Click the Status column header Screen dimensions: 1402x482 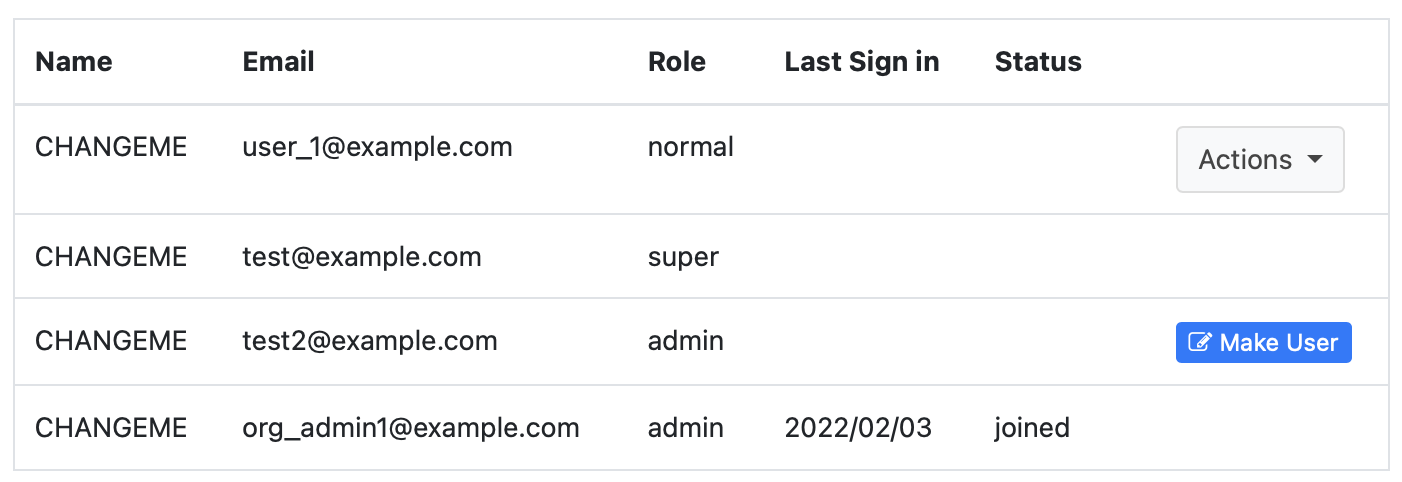[1038, 62]
